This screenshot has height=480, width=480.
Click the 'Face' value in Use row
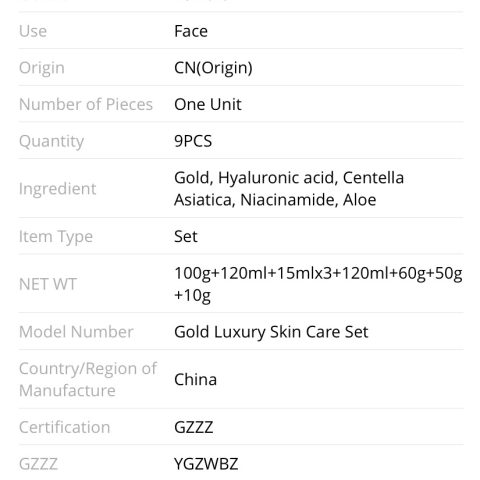(191, 31)
